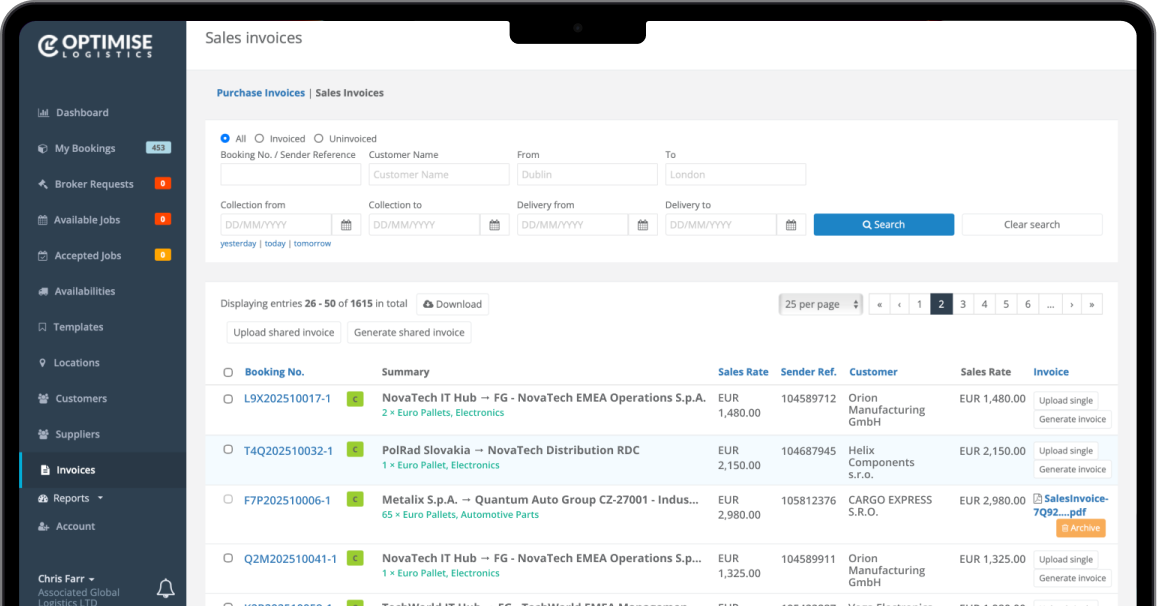The height and width of the screenshot is (606, 1157).
Task: Click green status badge for F7P202510006-1
Action: (354, 500)
